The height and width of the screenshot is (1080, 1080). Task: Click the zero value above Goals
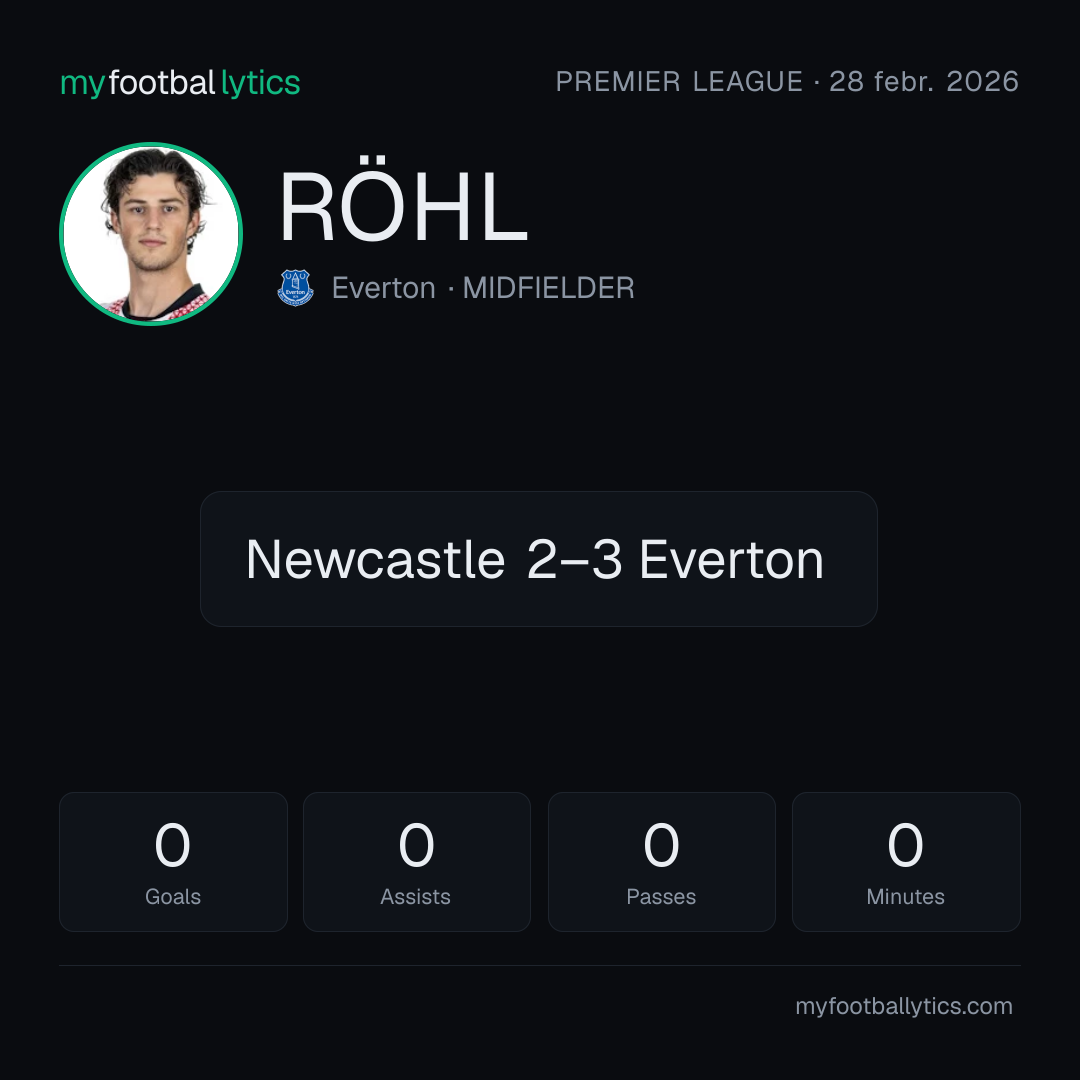173,845
